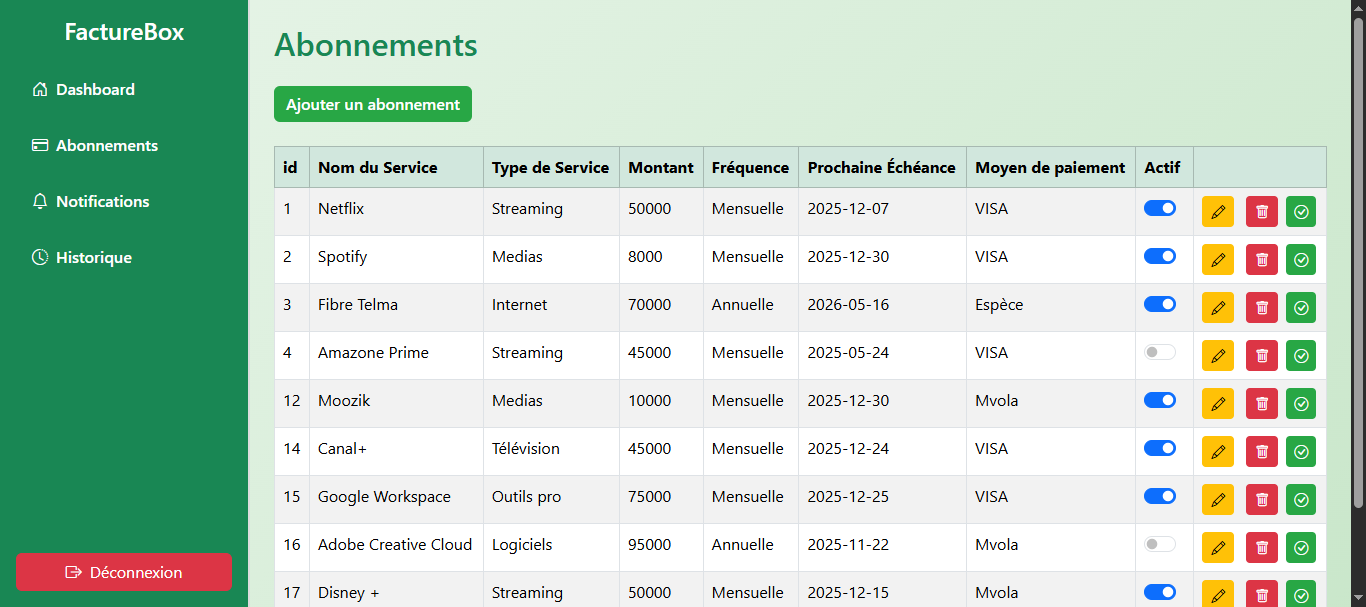
Task: Toggle off the Actif switch for Moozik
Action: click(x=1160, y=400)
